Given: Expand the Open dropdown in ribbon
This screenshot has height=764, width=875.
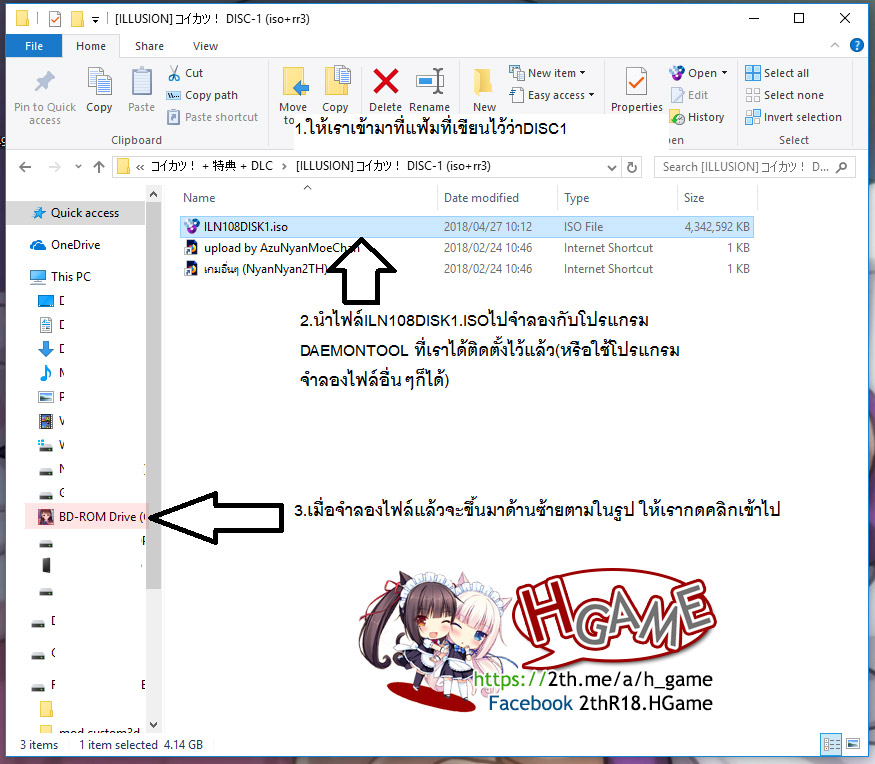Looking at the screenshot, I should pyautogui.click(x=699, y=73).
